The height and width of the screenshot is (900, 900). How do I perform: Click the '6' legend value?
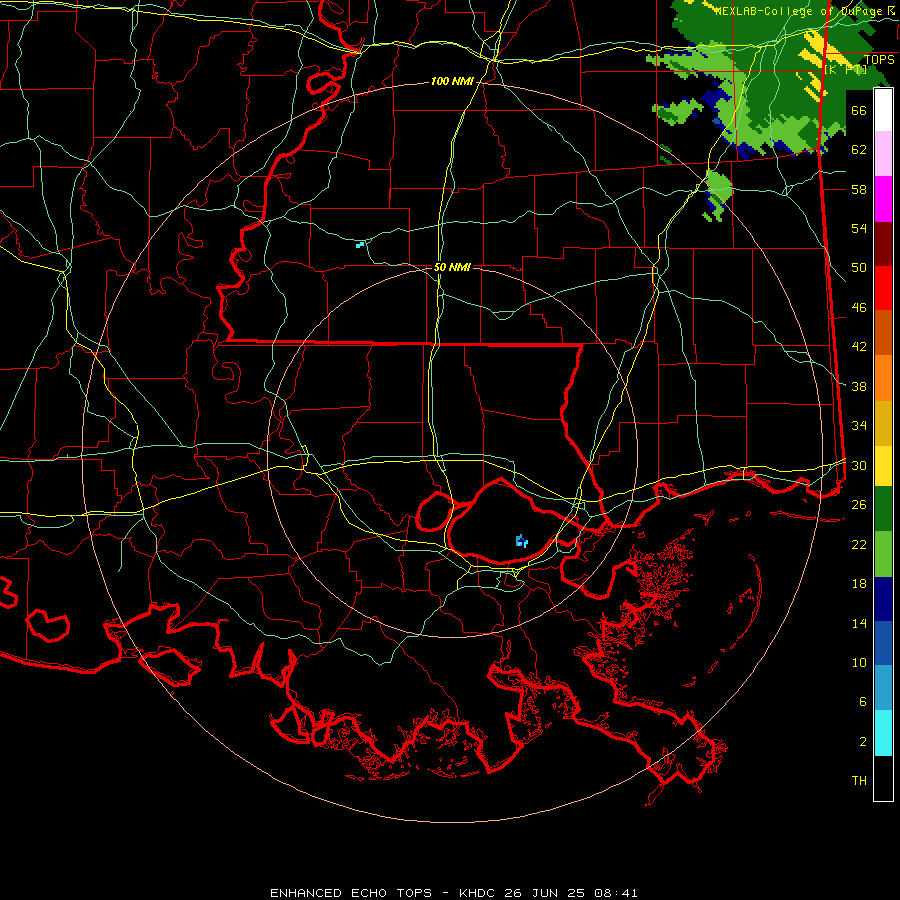(863, 702)
